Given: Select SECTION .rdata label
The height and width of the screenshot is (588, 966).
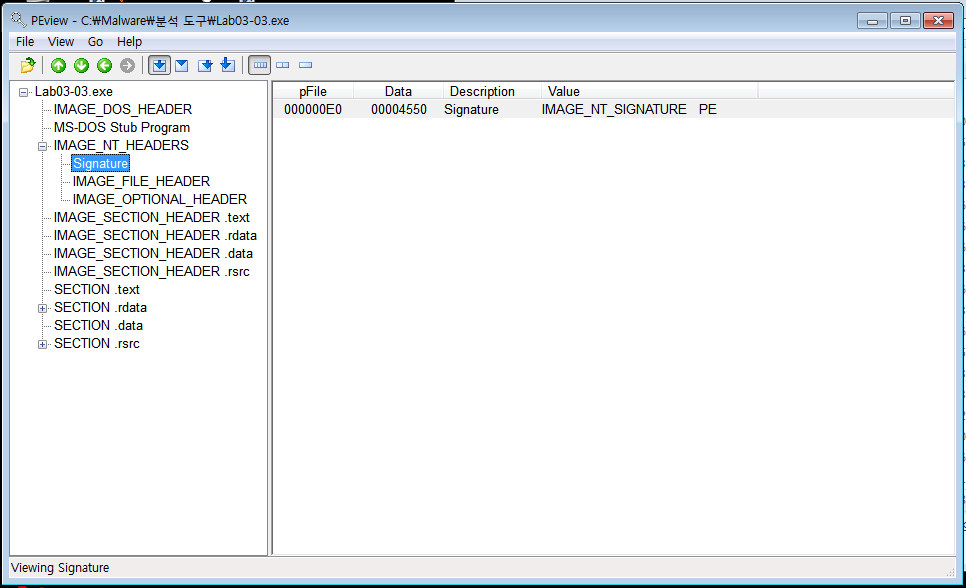Looking at the screenshot, I should 100,308.
